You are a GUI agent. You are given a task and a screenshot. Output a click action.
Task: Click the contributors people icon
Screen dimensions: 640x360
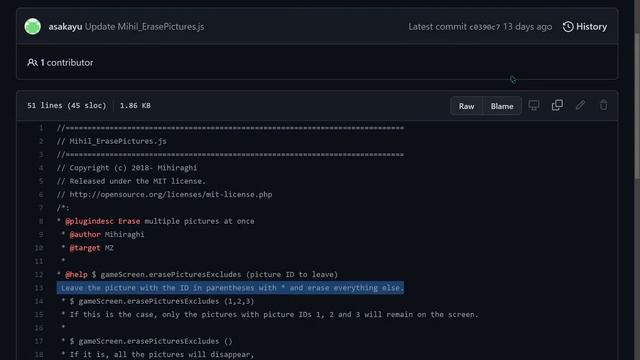(32, 62)
